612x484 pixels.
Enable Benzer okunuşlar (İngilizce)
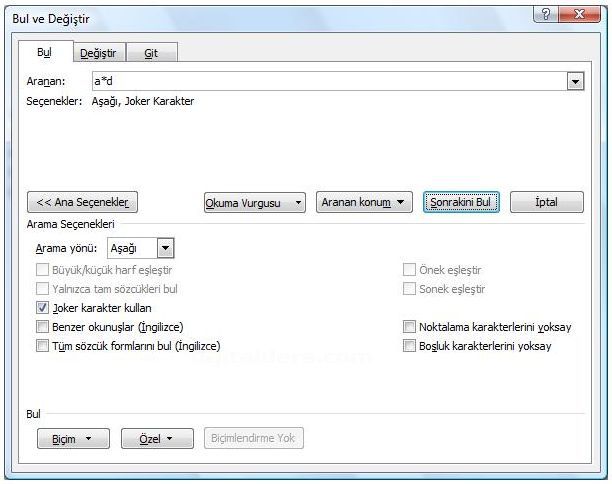tap(42, 327)
